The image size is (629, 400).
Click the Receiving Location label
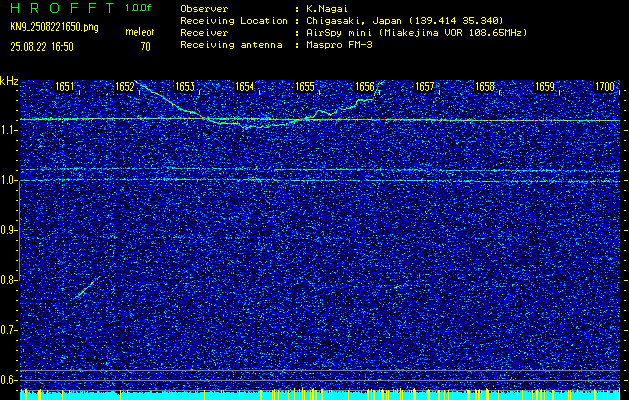234,21
